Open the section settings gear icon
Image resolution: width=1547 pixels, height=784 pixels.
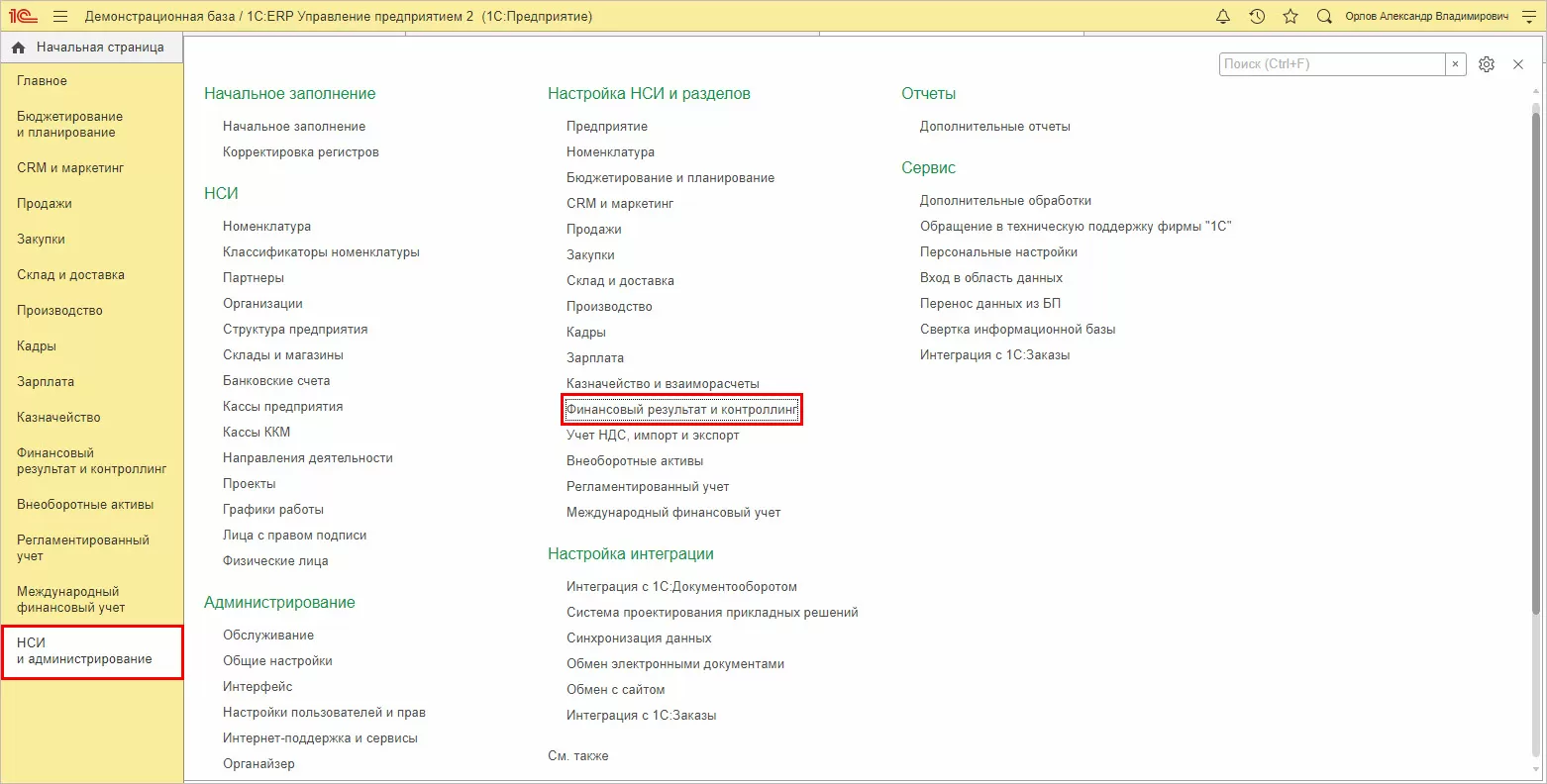click(1487, 64)
